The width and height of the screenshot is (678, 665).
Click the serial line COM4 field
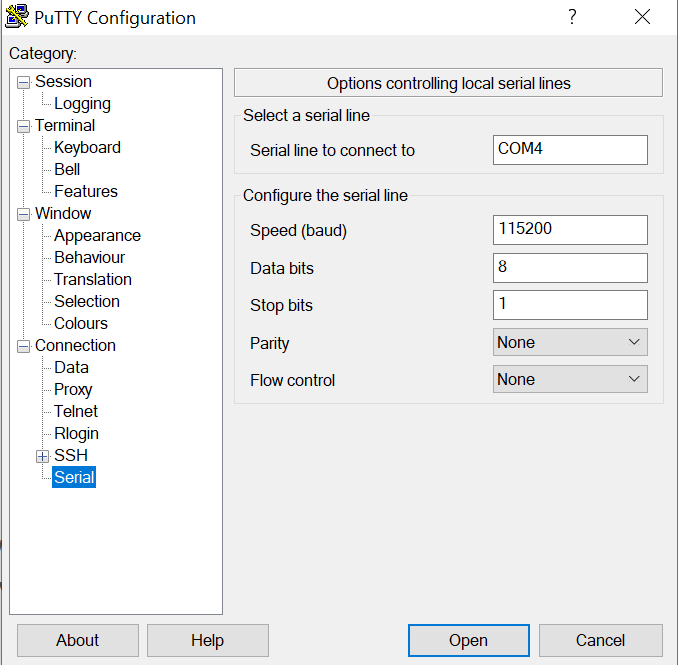click(x=570, y=150)
